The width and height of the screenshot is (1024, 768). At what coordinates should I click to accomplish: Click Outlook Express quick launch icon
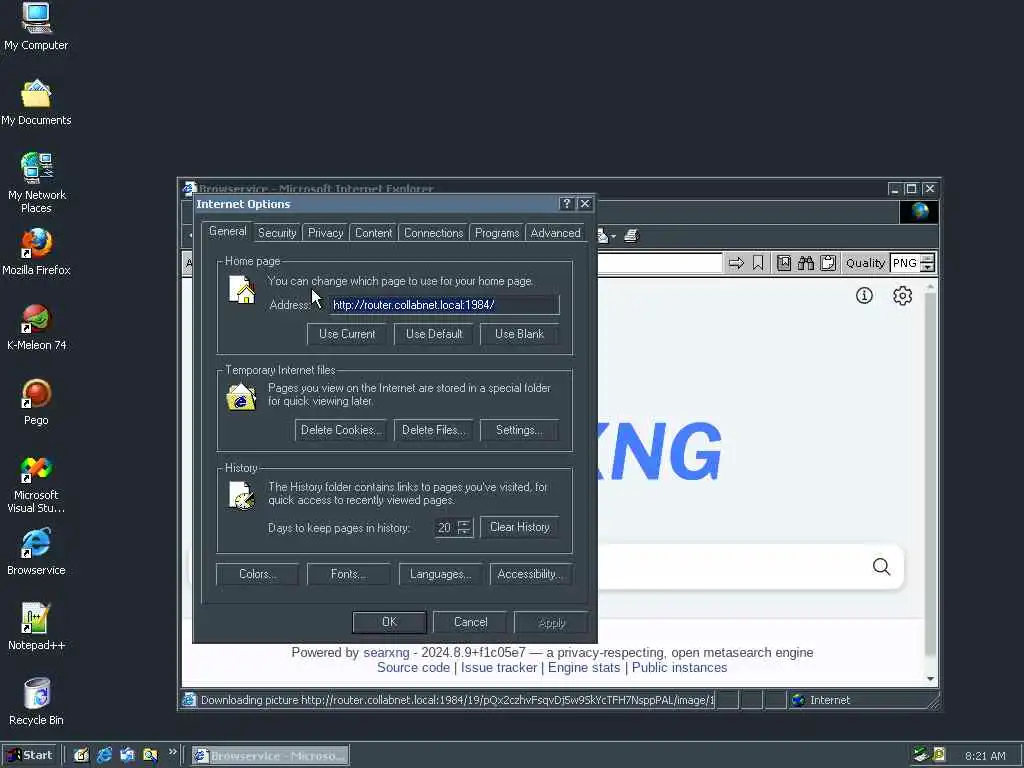(x=127, y=756)
